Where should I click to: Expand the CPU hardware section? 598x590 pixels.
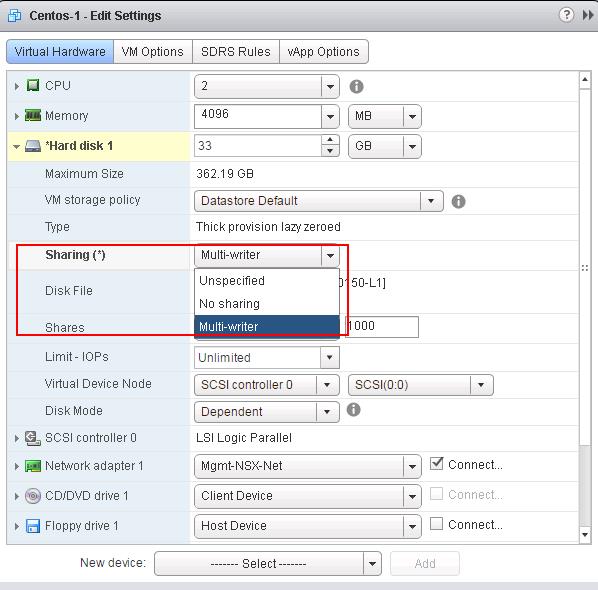(x=16, y=86)
